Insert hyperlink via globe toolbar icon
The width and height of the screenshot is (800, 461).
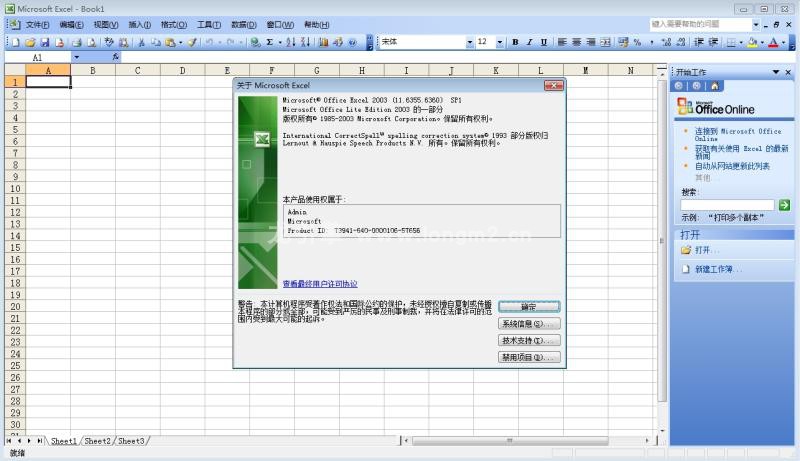[x=255, y=42]
